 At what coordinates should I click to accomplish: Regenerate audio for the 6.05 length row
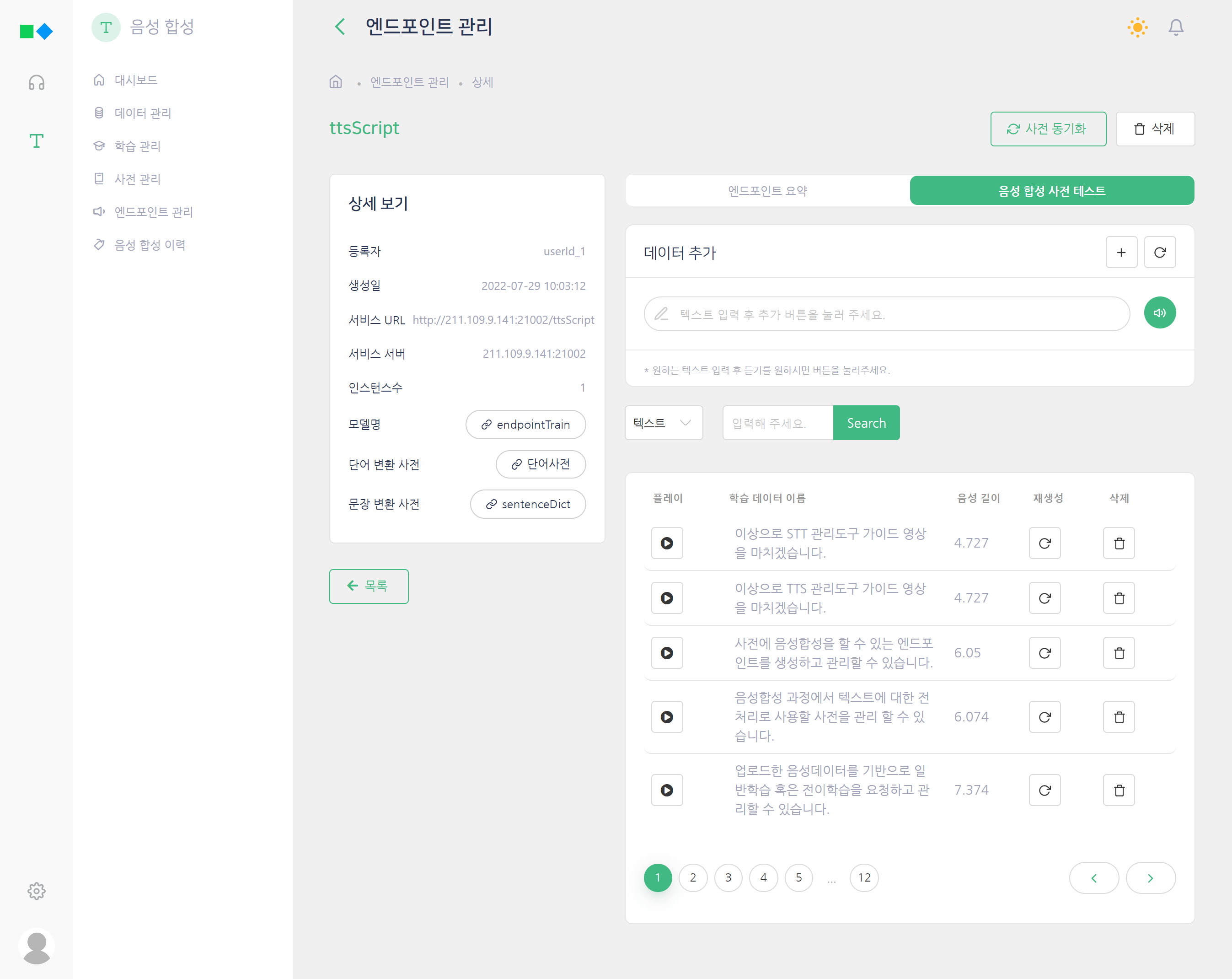pyautogui.click(x=1044, y=653)
